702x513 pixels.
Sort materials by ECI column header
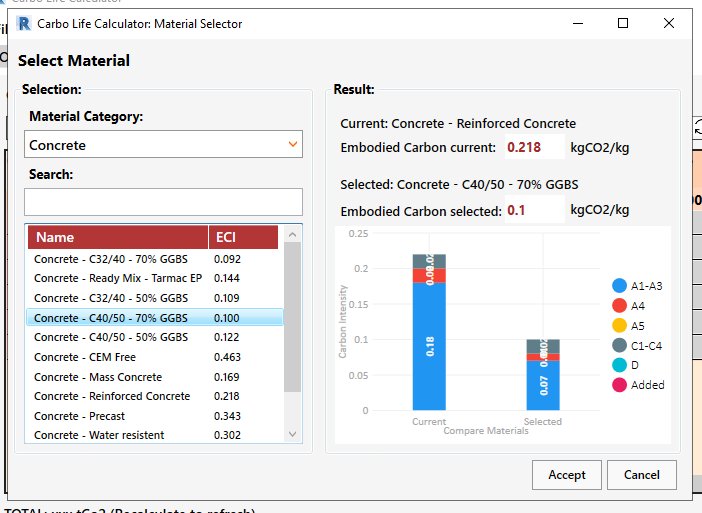(x=243, y=238)
